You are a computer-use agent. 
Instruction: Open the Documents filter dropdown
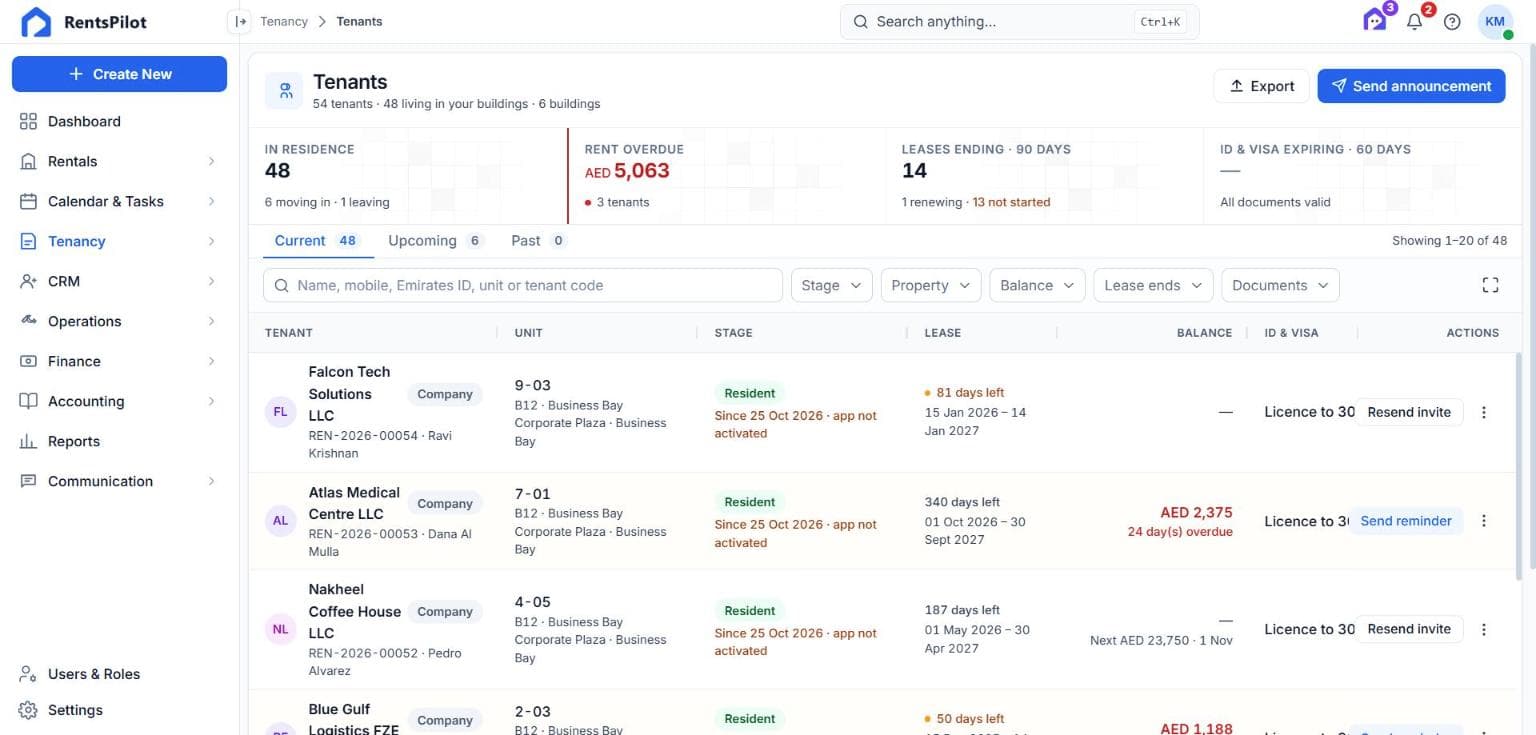[x=1281, y=285]
